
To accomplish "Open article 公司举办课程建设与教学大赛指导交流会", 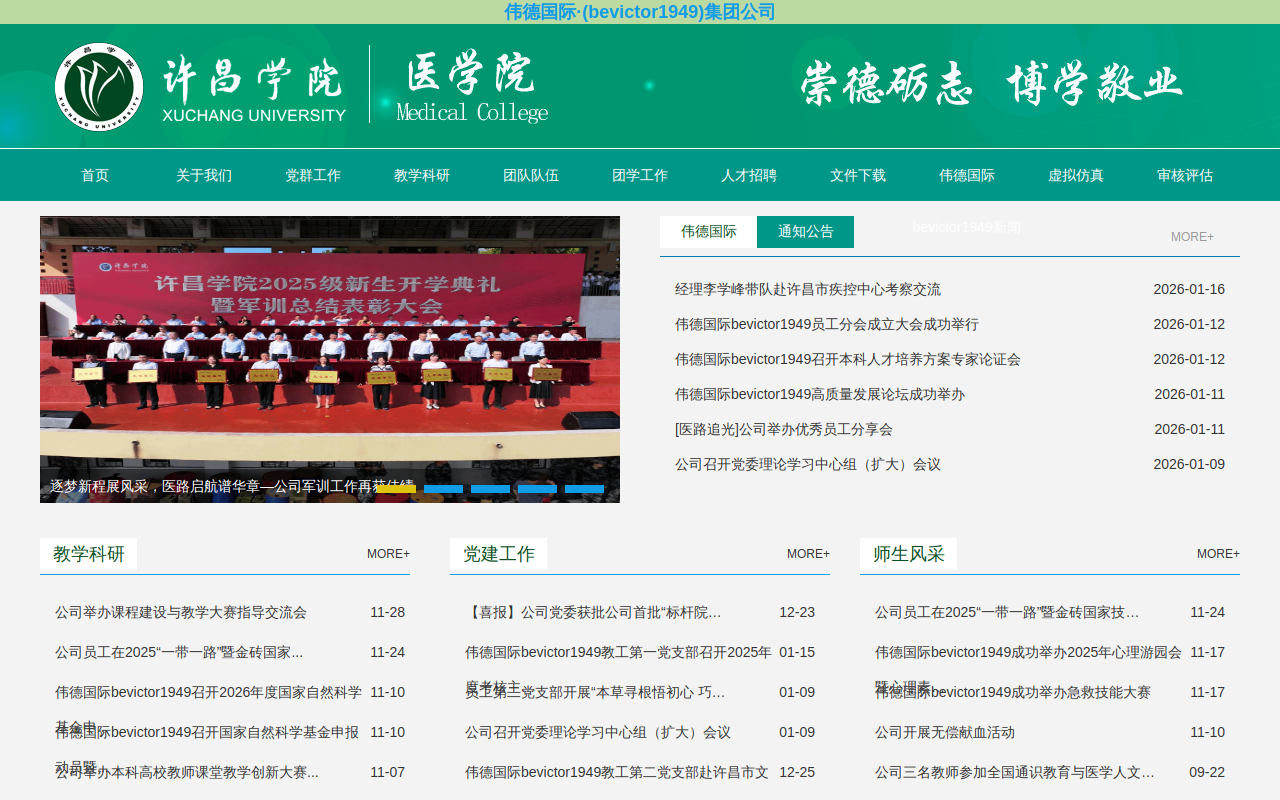I will pyautogui.click(x=181, y=612).
